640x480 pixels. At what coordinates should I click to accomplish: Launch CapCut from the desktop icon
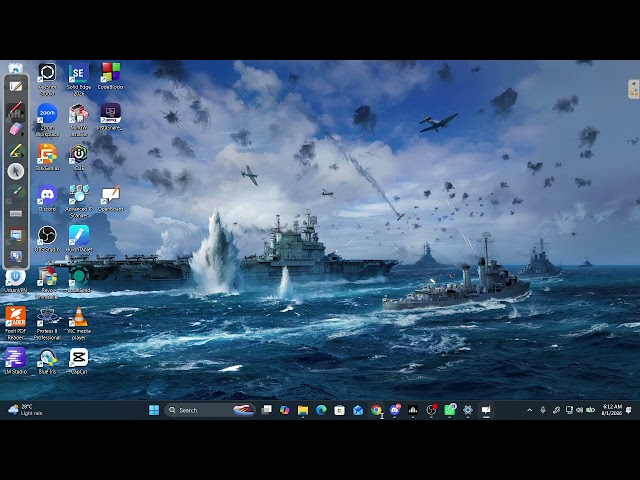[79, 361]
